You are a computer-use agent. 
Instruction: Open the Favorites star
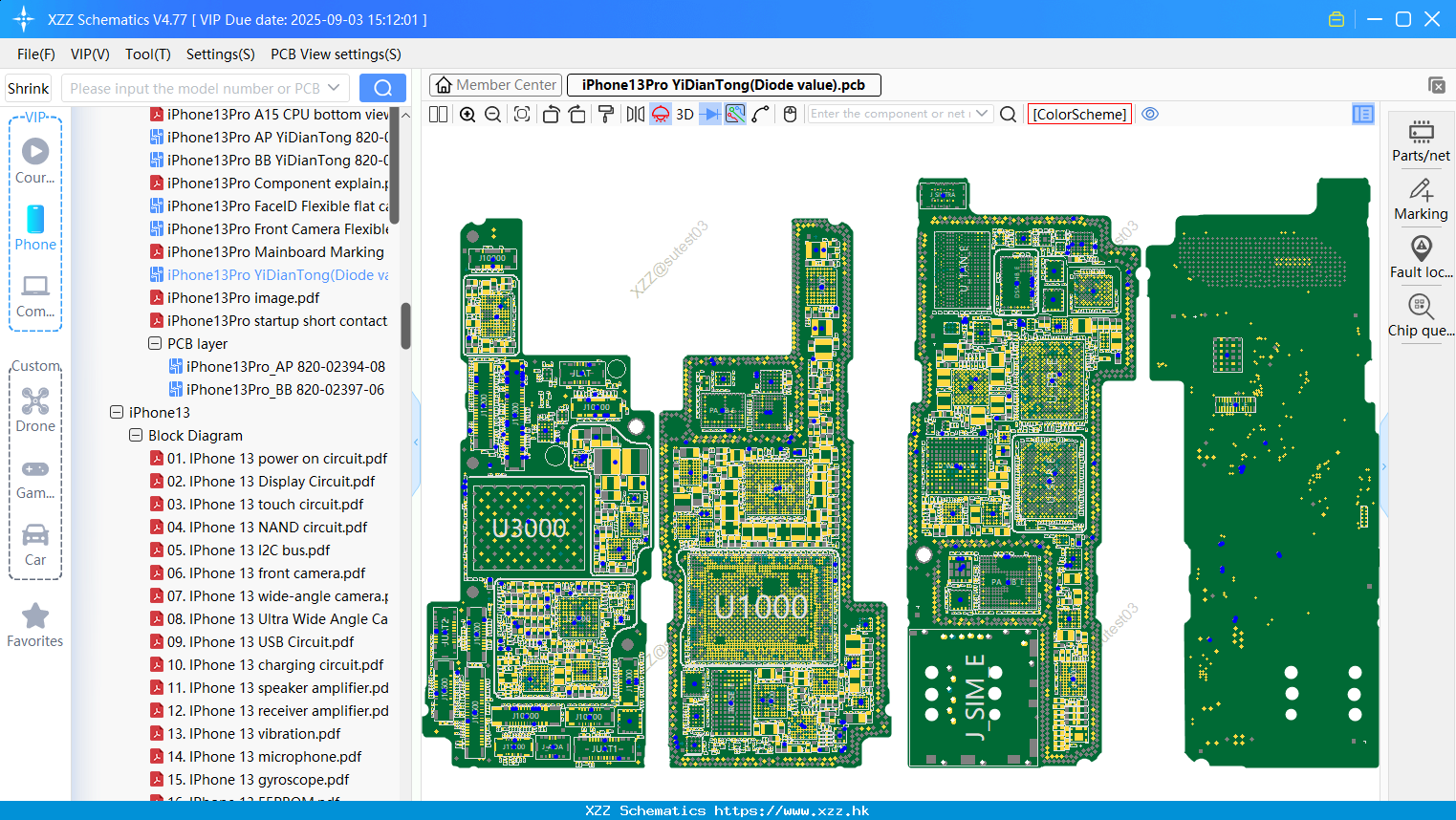pyautogui.click(x=35, y=626)
